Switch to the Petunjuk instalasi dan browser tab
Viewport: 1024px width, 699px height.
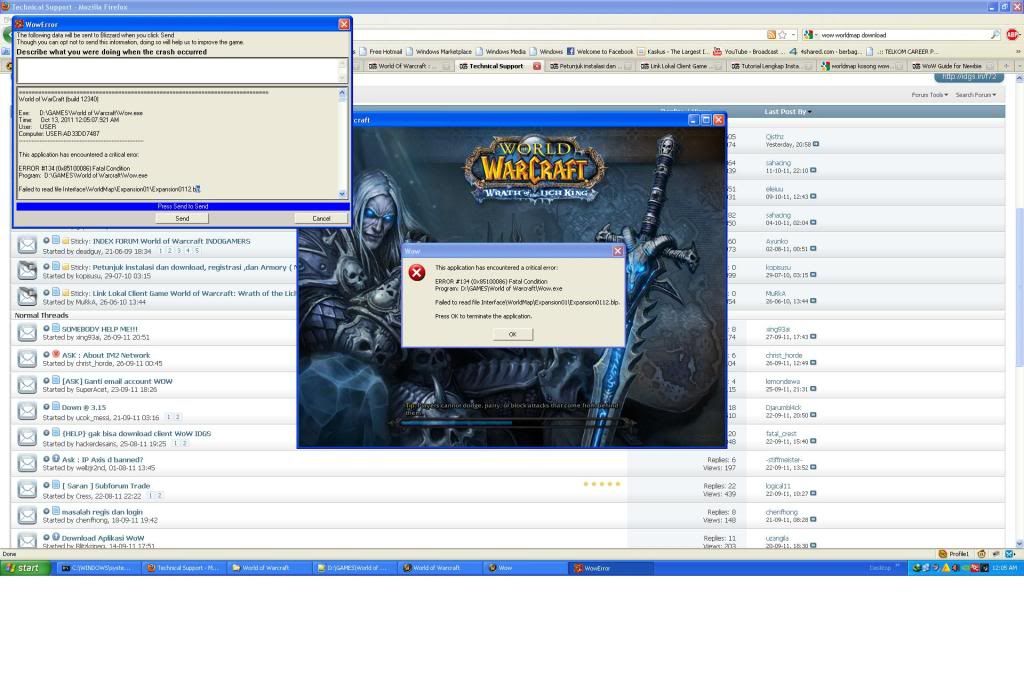(x=588, y=66)
